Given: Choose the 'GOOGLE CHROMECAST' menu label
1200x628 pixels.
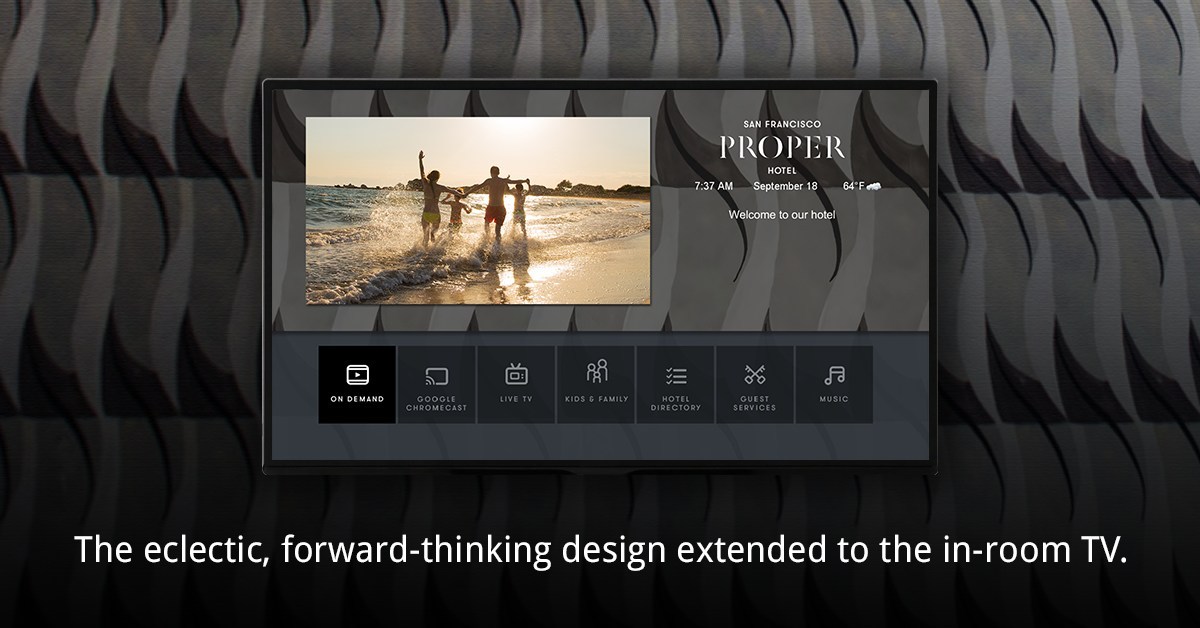Looking at the screenshot, I should click(436, 403).
